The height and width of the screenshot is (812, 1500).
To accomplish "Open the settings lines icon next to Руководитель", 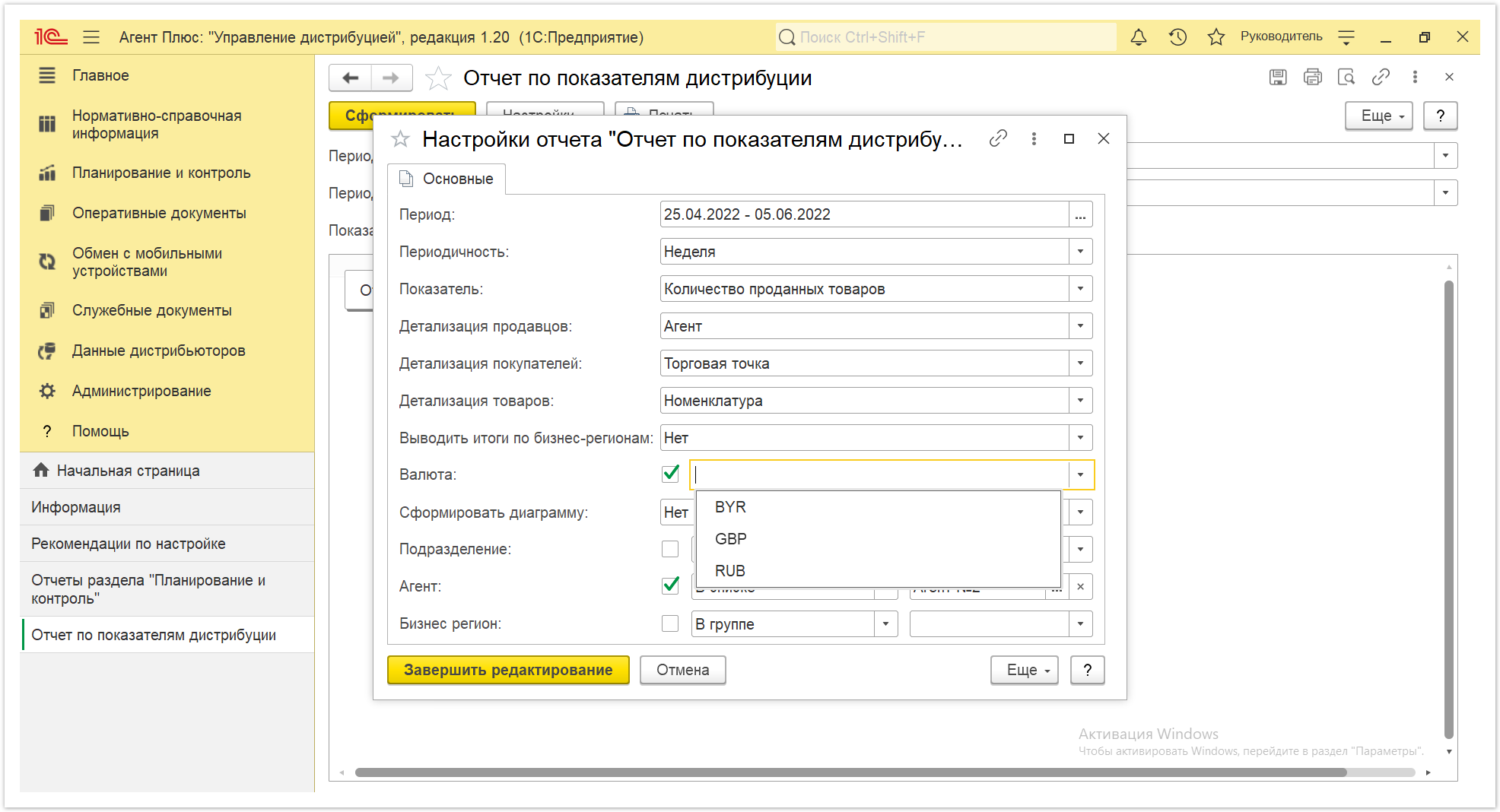I will (1346, 36).
